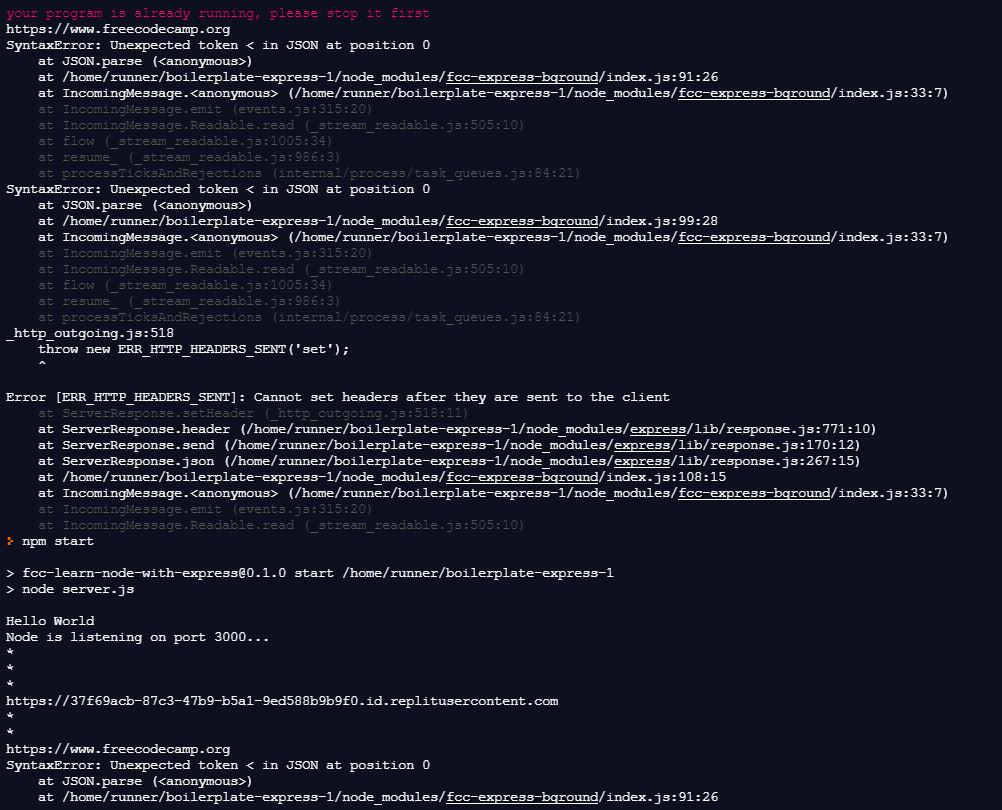1002x810 pixels.
Task: Click 'Node is listening on port 3000...' line
Action: click(138, 637)
